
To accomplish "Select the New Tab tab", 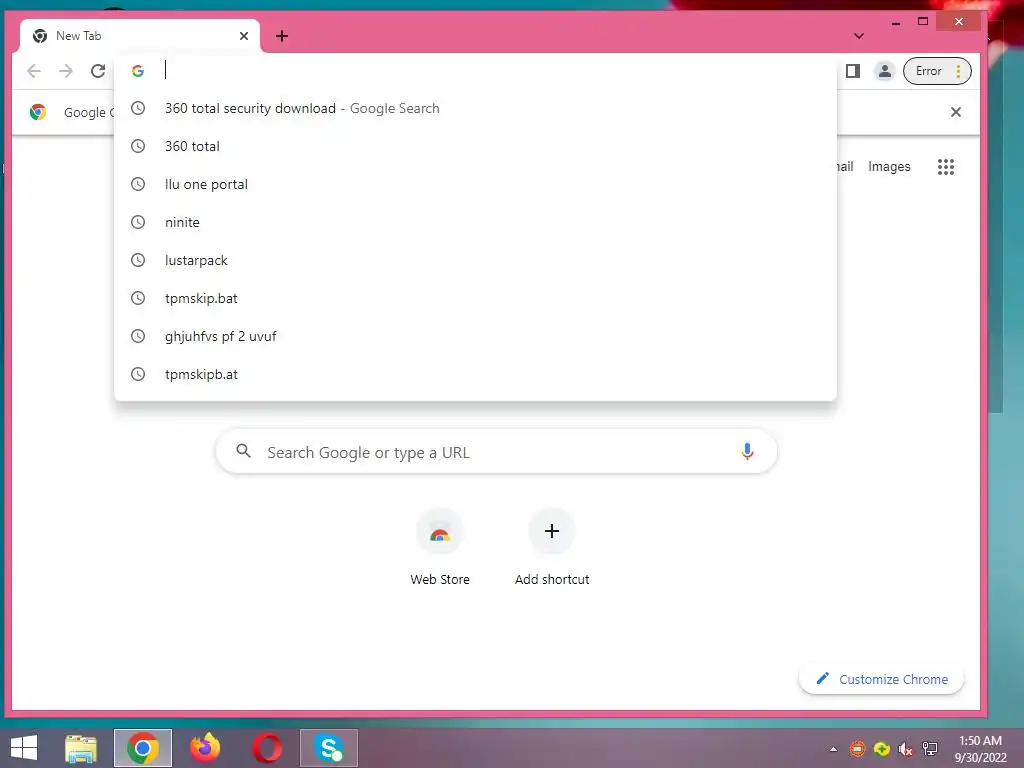I will point(140,36).
